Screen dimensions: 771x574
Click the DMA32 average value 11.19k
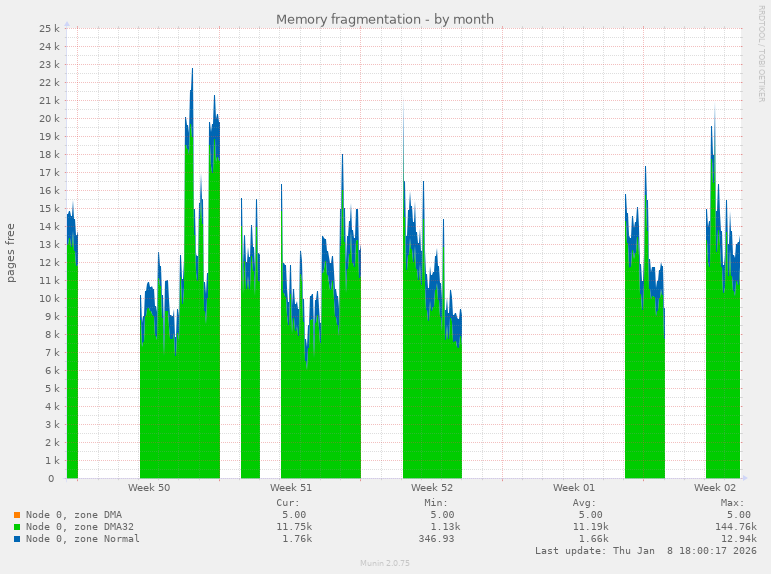(591, 527)
